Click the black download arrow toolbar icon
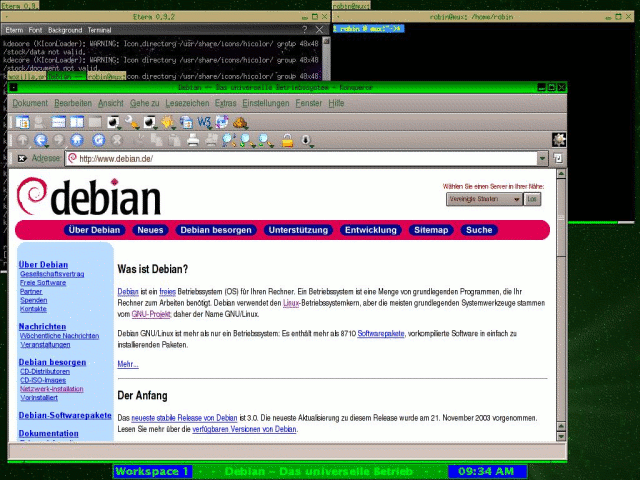Image resolution: width=640 pixels, height=480 pixels. point(307,140)
